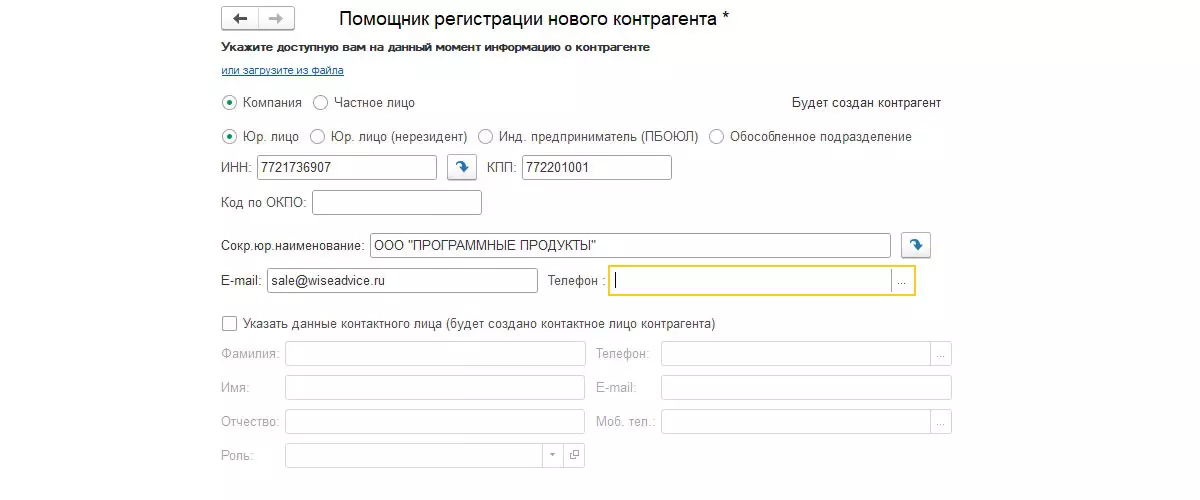Select the Компания radio button
This screenshot has height=500, width=1200.
[x=230, y=102]
